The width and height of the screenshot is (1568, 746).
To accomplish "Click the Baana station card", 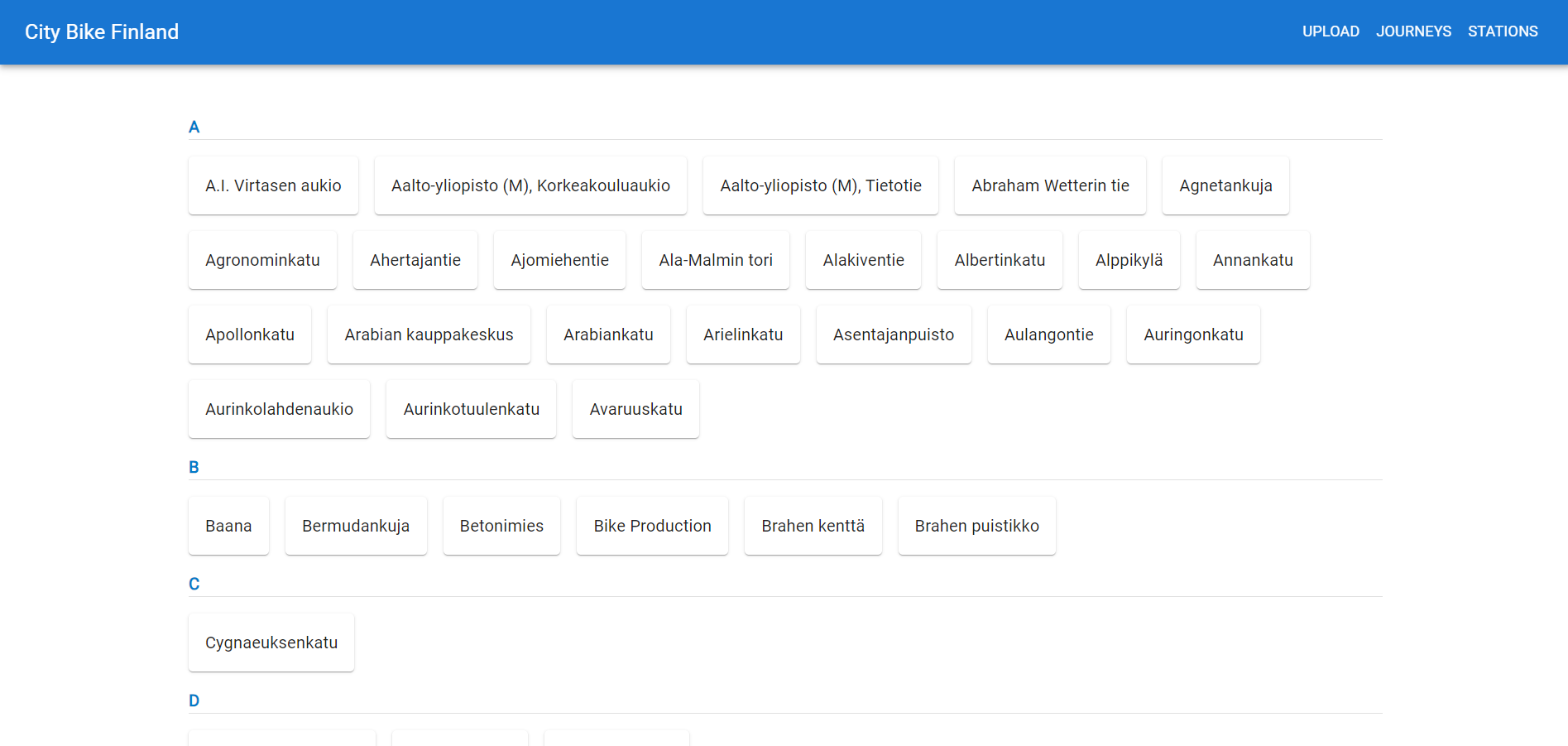I will pos(228,526).
